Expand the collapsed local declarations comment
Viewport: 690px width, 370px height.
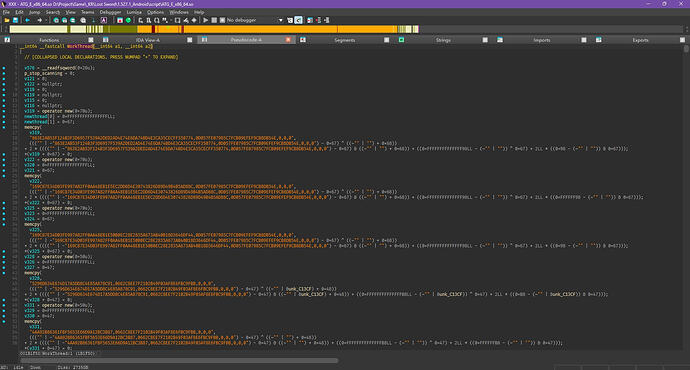[101, 57]
